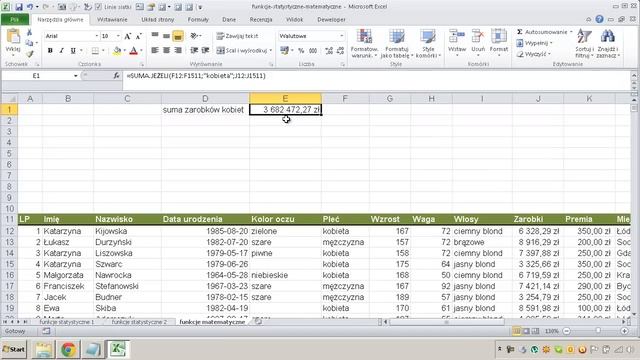This screenshot has height=360, width=640.
Task: Toggle Underline formatting
Action: (x=73, y=51)
